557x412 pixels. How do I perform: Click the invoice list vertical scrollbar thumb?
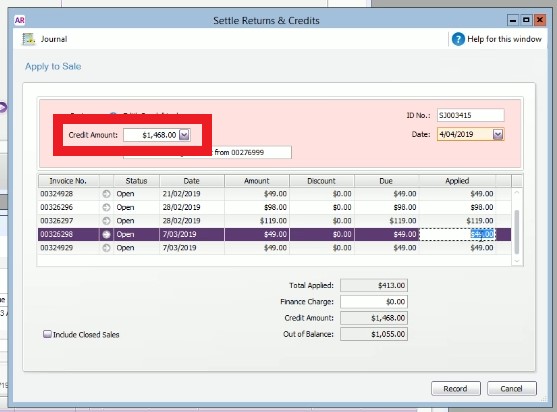(517, 232)
